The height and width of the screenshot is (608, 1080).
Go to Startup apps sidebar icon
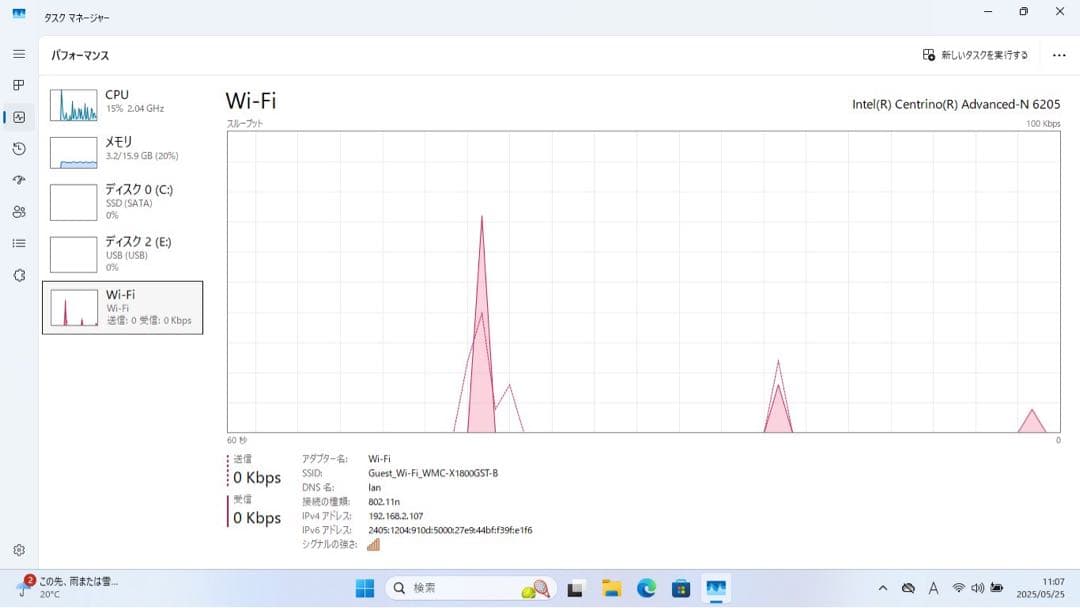coord(19,180)
